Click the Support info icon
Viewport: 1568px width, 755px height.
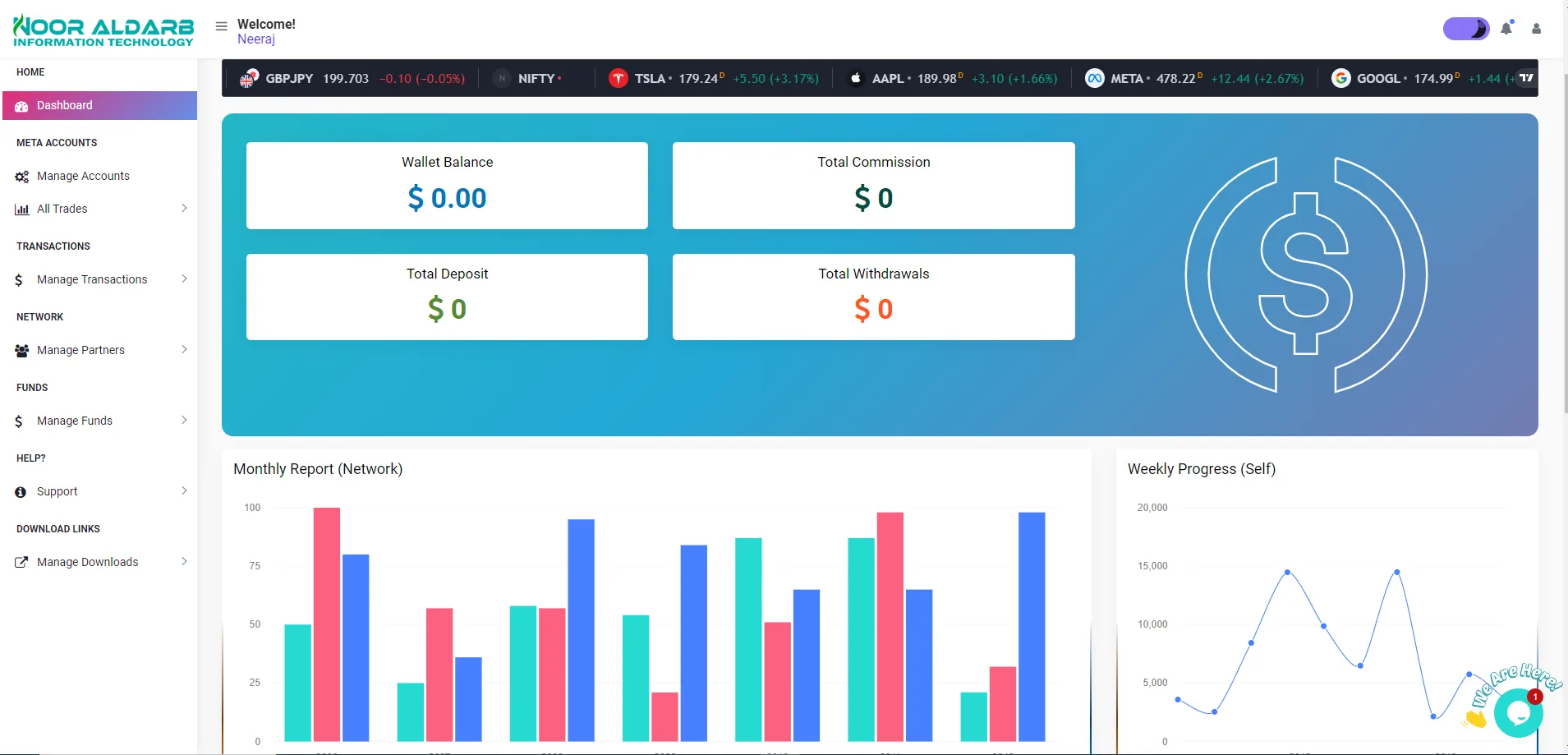pos(21,491)
